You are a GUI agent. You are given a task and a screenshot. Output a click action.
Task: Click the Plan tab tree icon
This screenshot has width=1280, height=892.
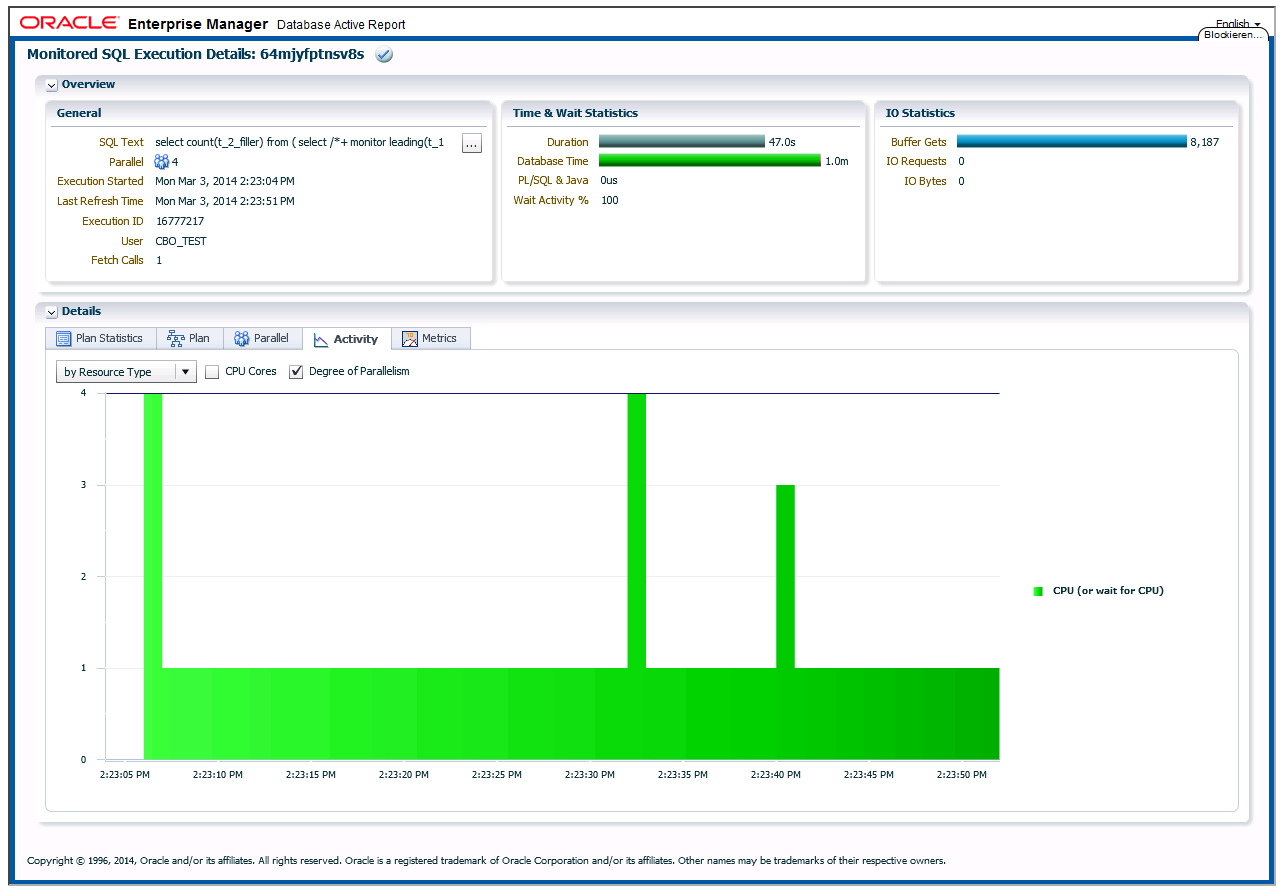[176, 339]
